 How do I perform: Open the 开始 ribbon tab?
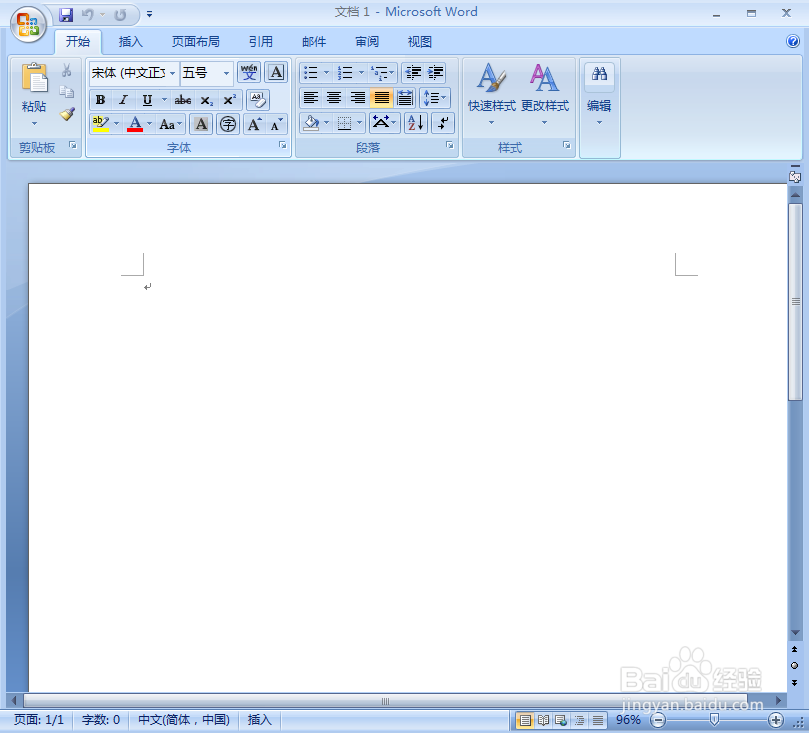click(78, 41)
